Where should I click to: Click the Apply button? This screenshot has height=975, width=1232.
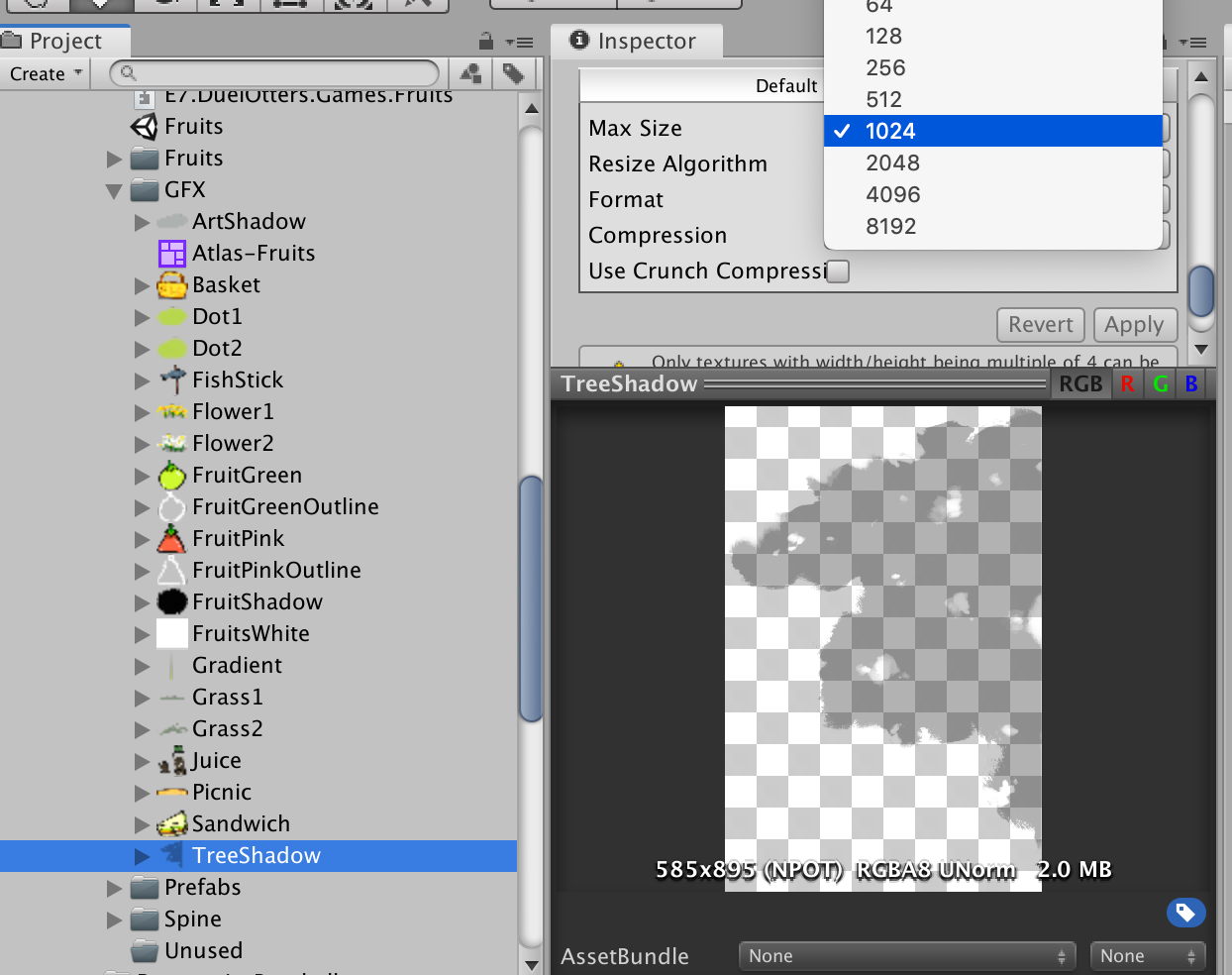(x=1135, y=325)
